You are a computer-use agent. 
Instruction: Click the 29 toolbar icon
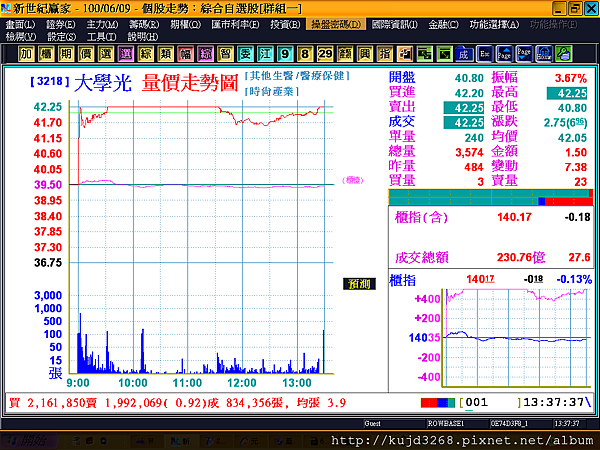pyautogui.click(x=325, y=54)
